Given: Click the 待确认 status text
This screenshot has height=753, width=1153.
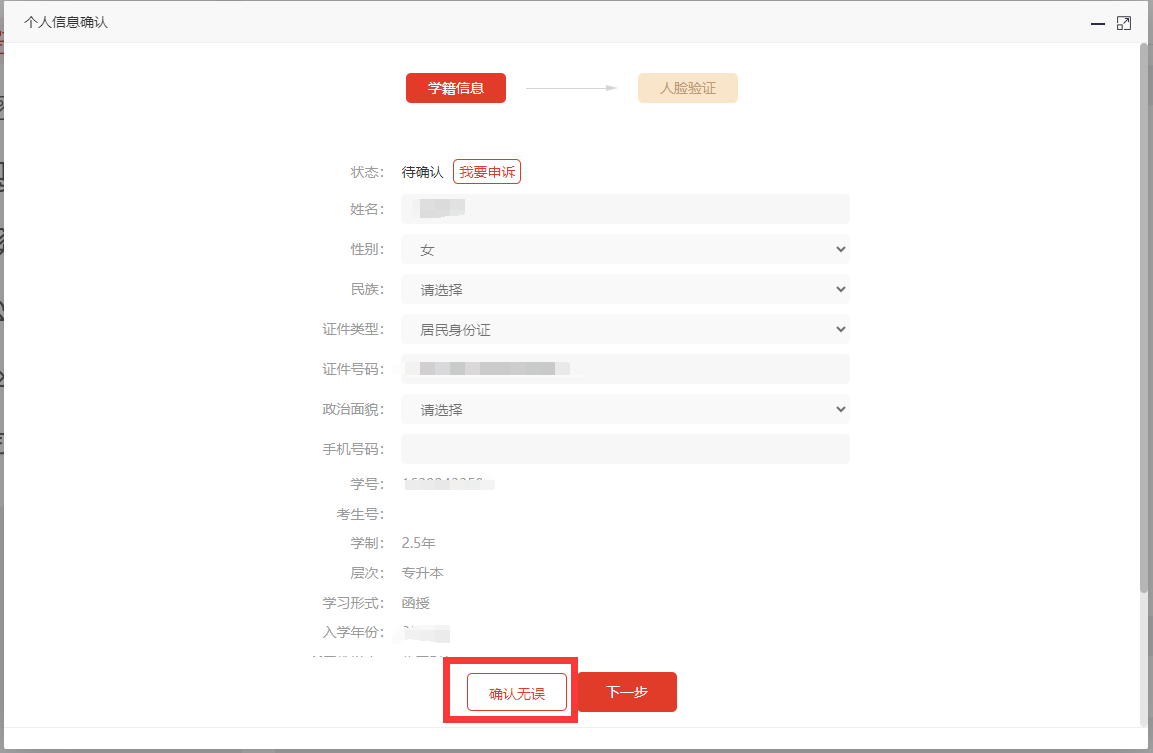Looking at the screenshot, I should pos(422,172).
